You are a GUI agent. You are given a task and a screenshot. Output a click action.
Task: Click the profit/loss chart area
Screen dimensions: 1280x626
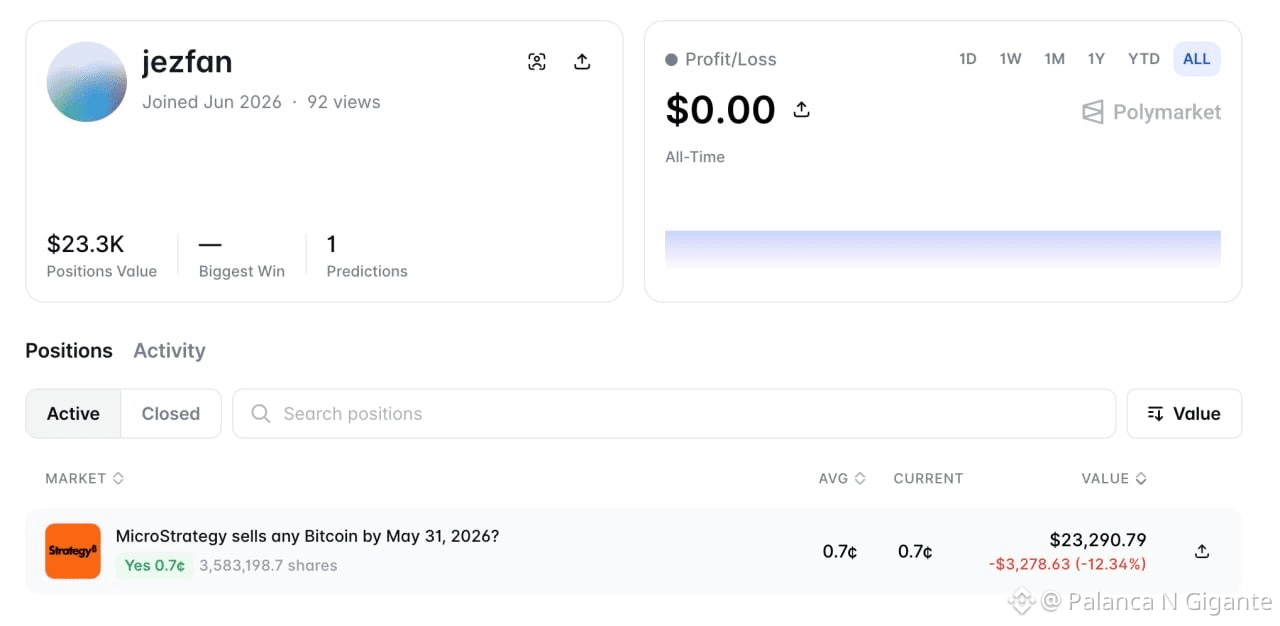(x=943, y=249)
